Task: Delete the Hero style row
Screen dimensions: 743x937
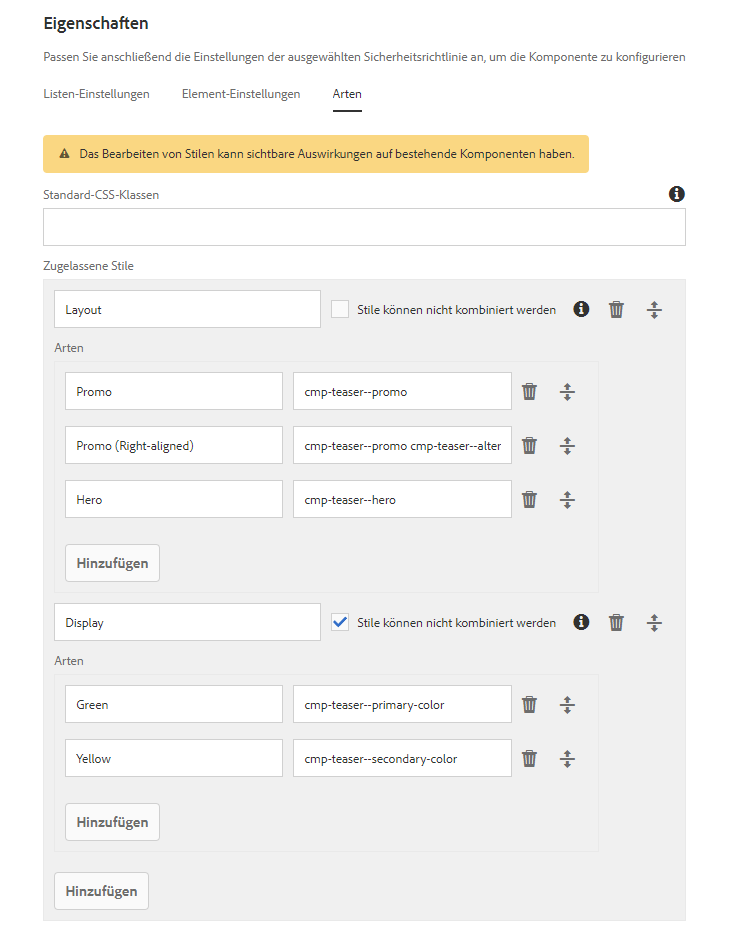Action: pyautogui.click(x=530, y=500)
